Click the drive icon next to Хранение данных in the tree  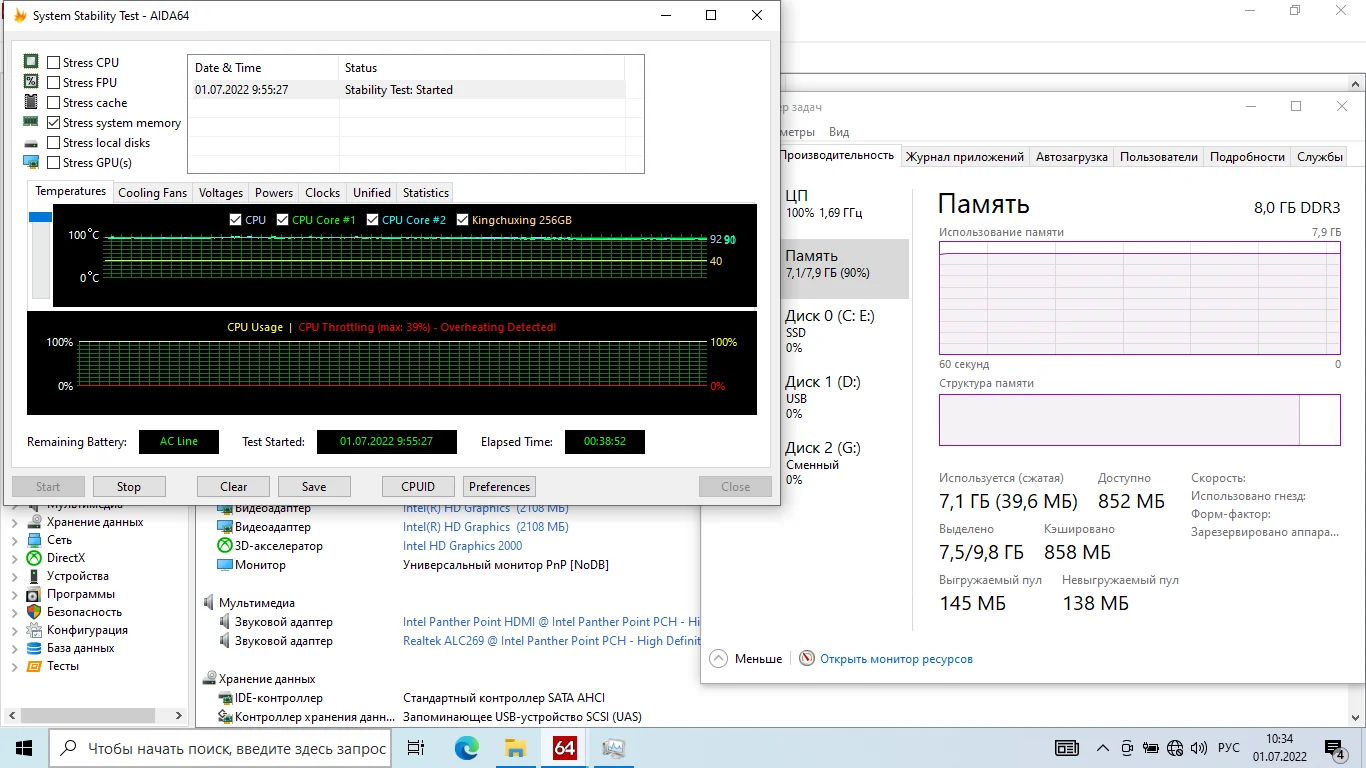tap(34, 522)
